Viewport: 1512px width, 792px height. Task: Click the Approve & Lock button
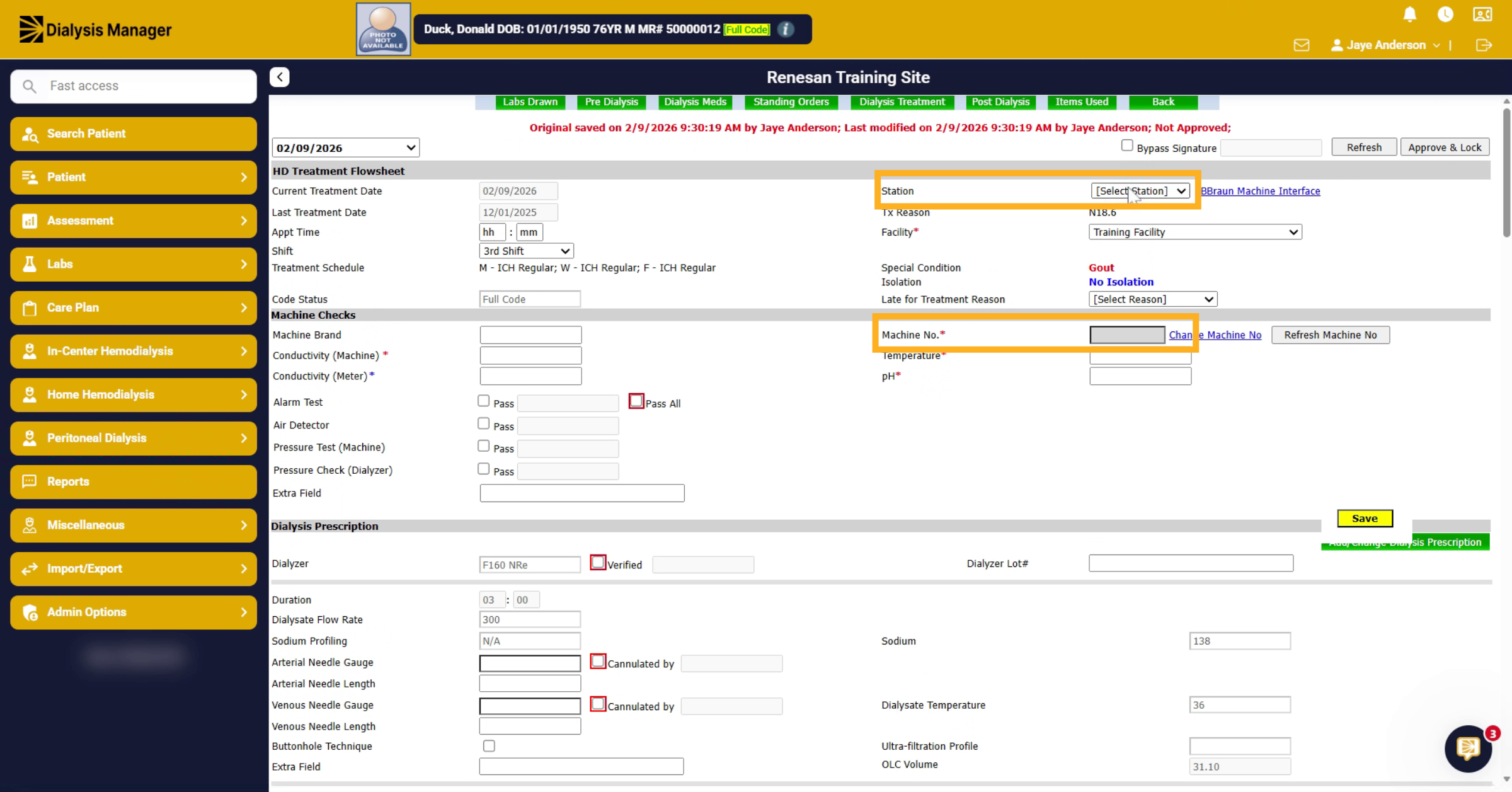1445,147
